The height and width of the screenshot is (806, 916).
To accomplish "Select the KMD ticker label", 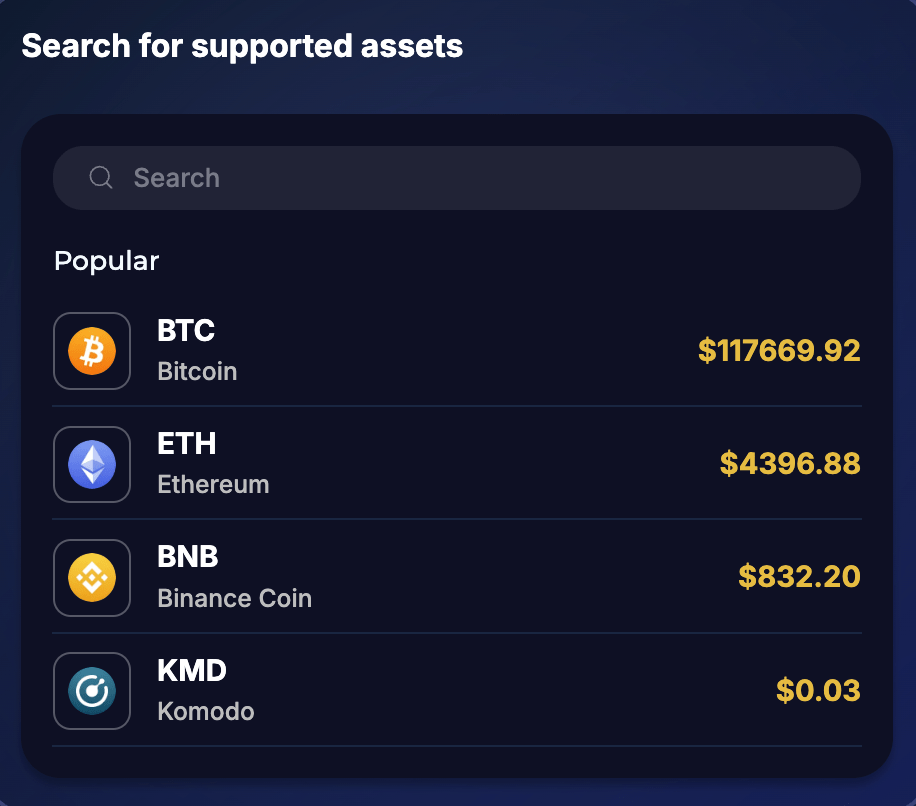I will click(192, 670).
